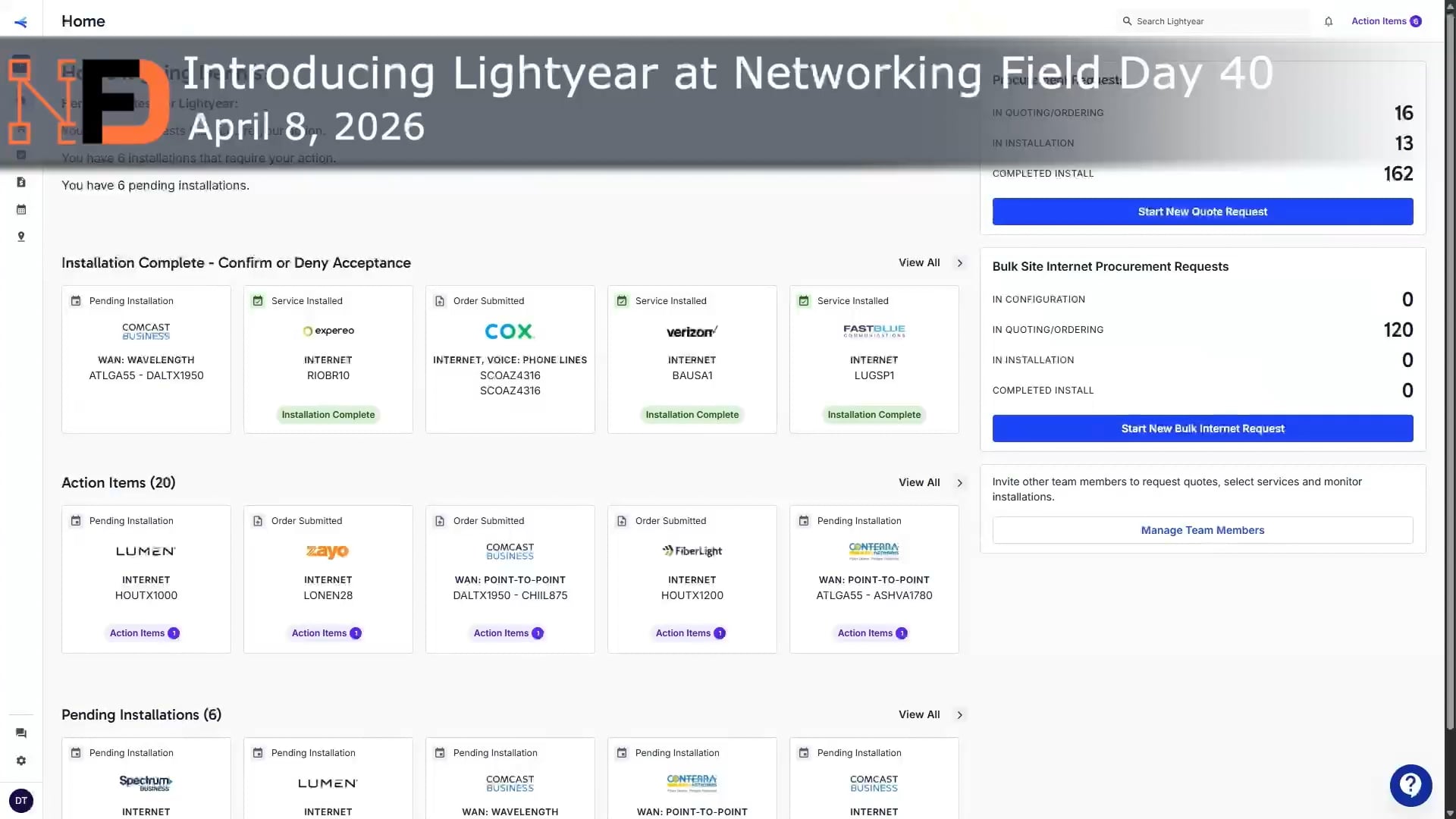Click the notification bell icon
The width and height of the screenshot is (1456, 819).
click(x=1328, y=21)
